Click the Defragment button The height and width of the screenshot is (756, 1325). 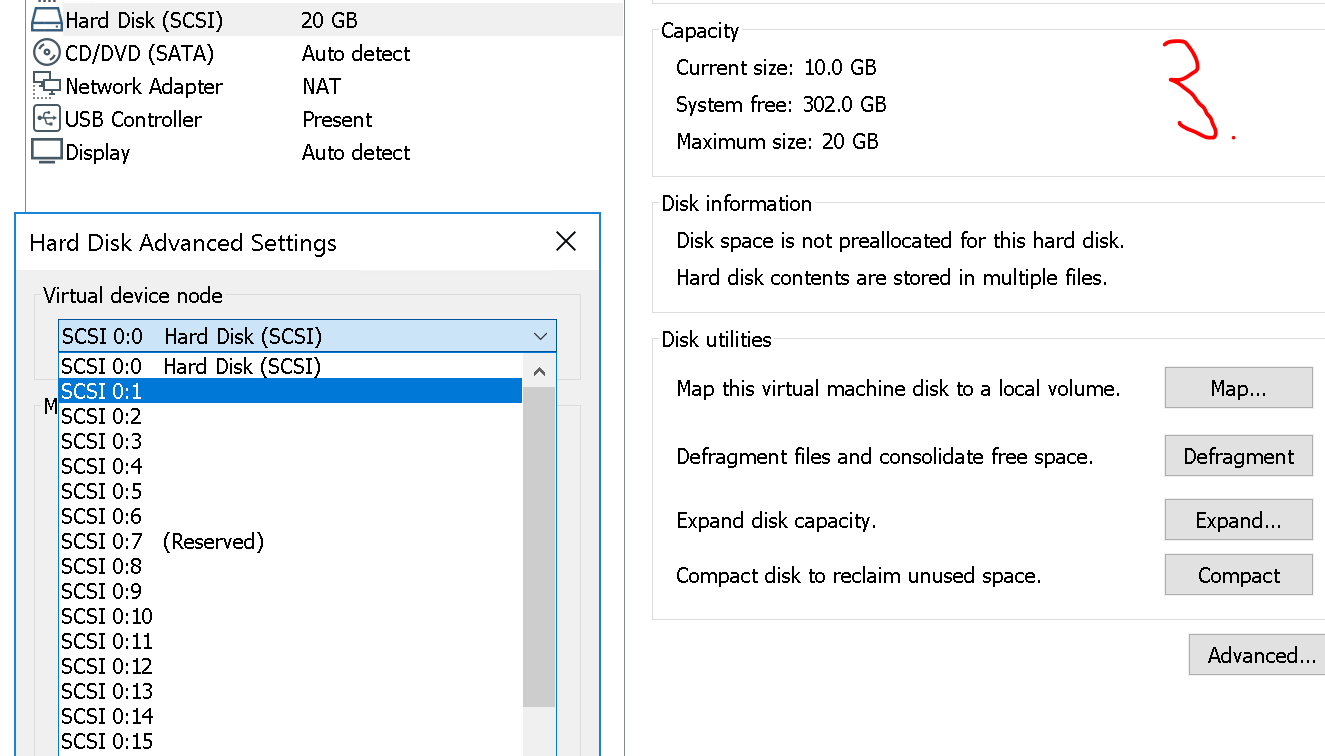click(1238, 457)
